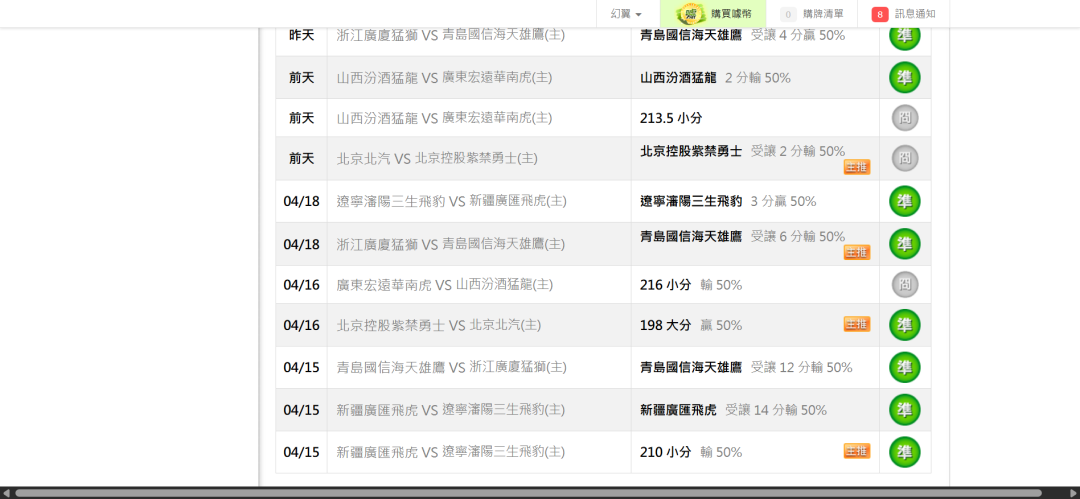The height and width of the screenshot is (499, 1080).
Task: Open match 北京控股紫禁勇士 VS 北京北汽(主)
Action: (438, 325)
